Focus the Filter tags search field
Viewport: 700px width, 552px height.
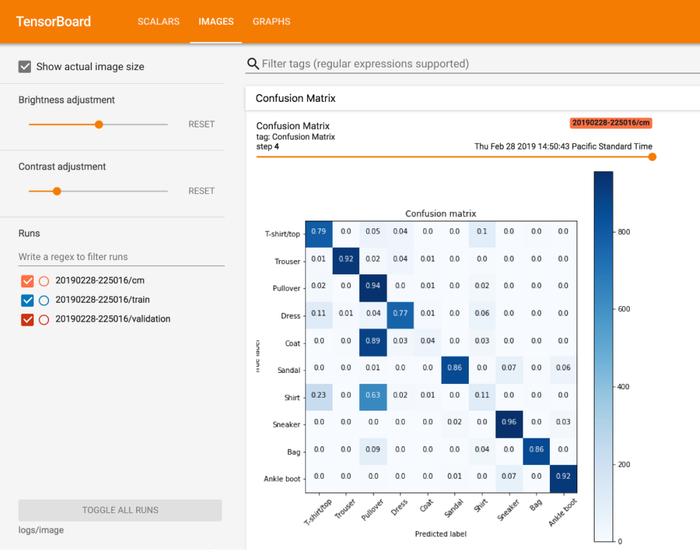click(478, 64)
